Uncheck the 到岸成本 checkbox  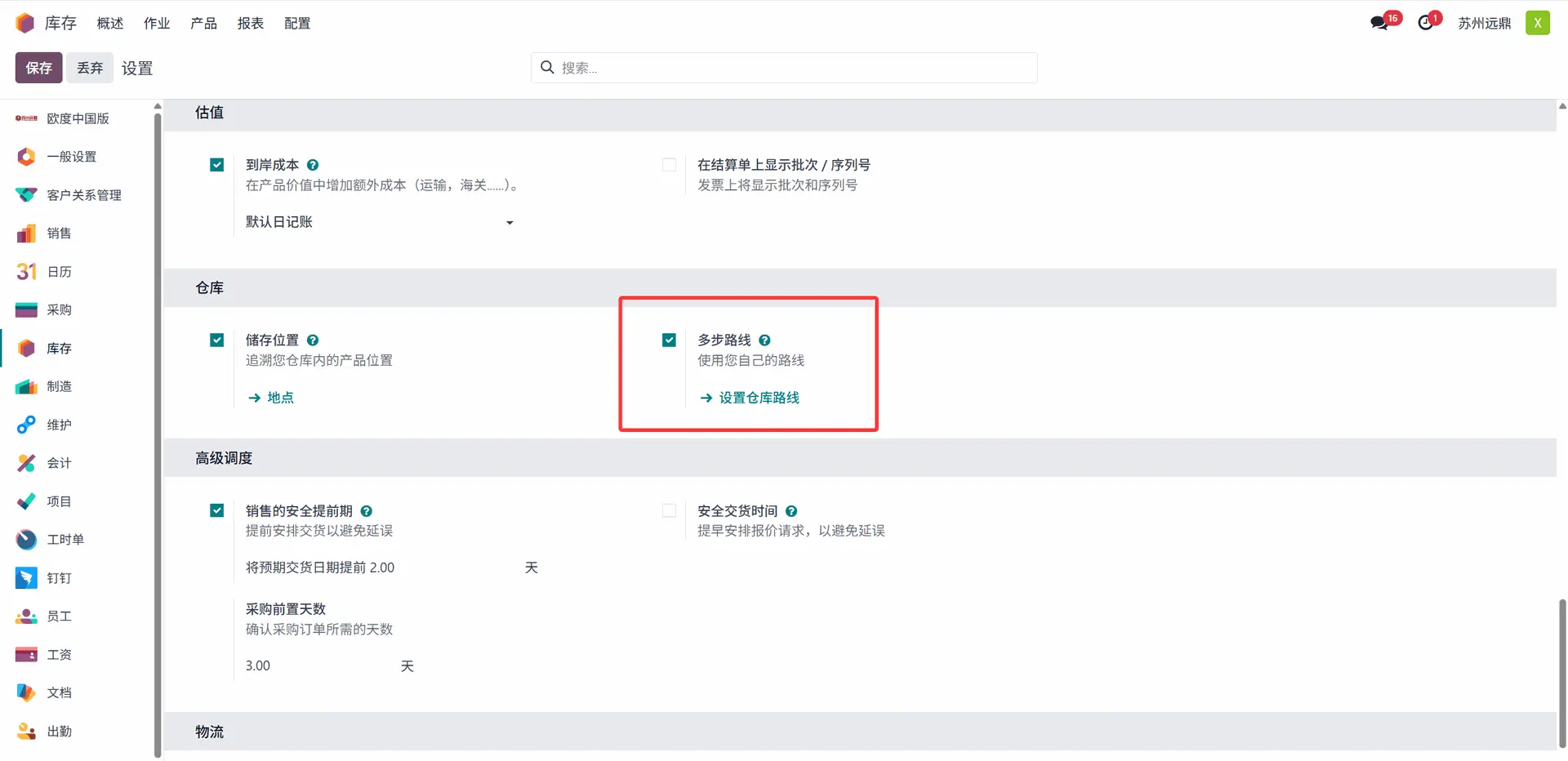tap(216, 165)
